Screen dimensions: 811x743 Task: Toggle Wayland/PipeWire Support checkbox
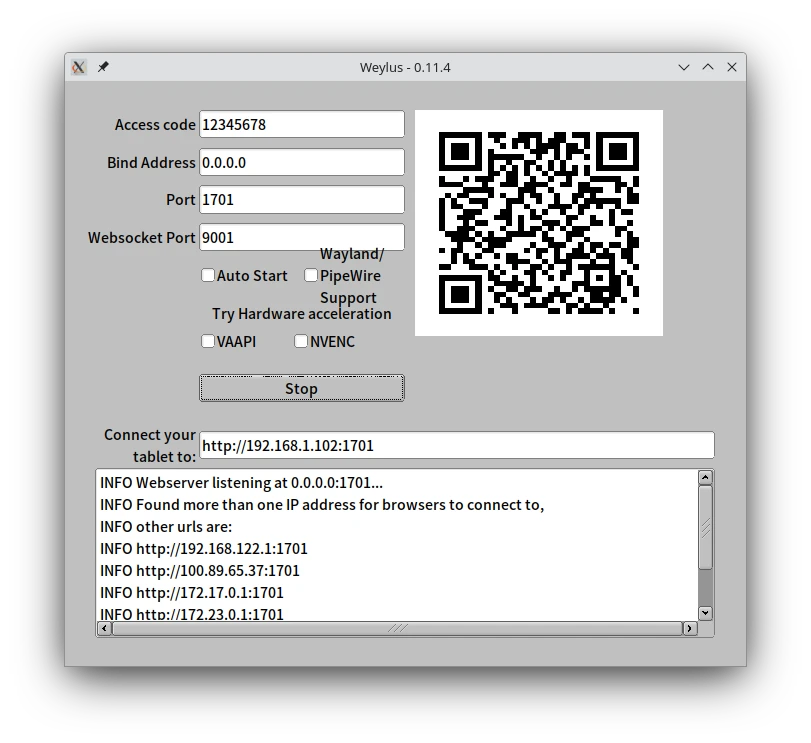pyautogui.click(x=311, y=275)
